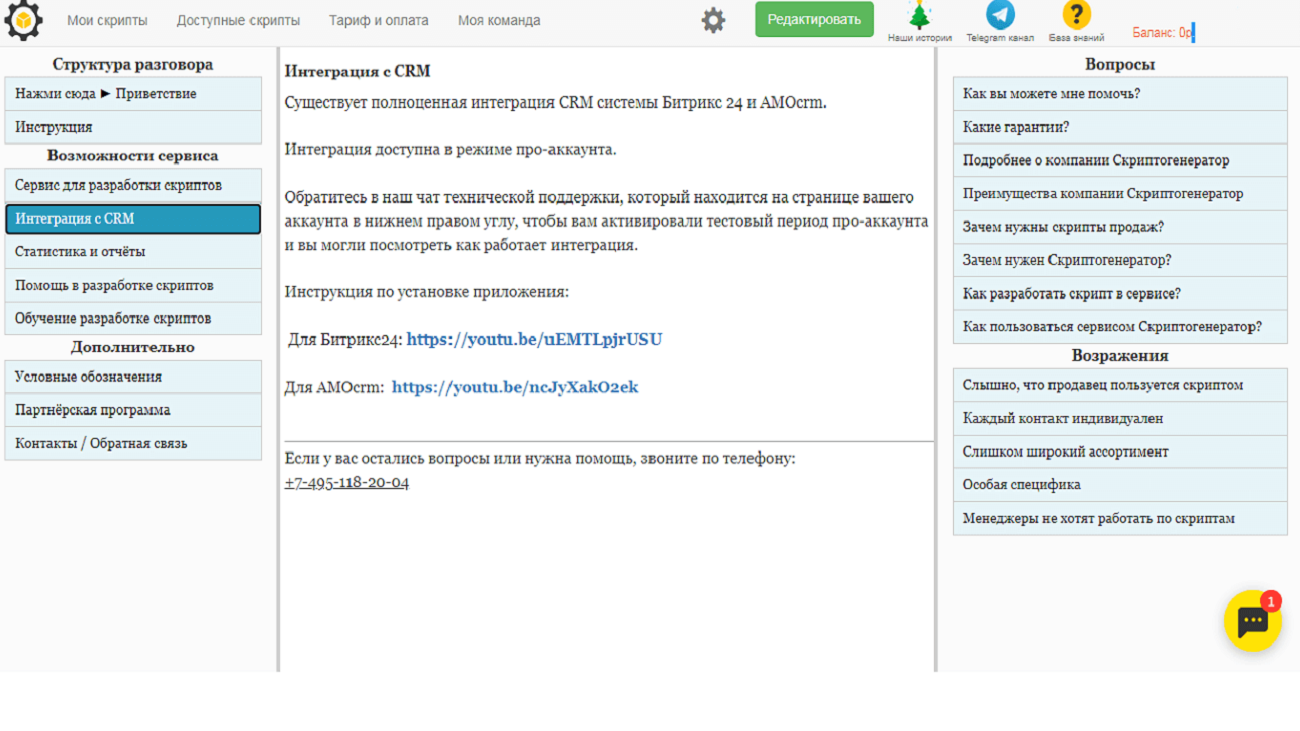Open the Telegram канал icon
1300x731 pixels.
coord(1000,16)
